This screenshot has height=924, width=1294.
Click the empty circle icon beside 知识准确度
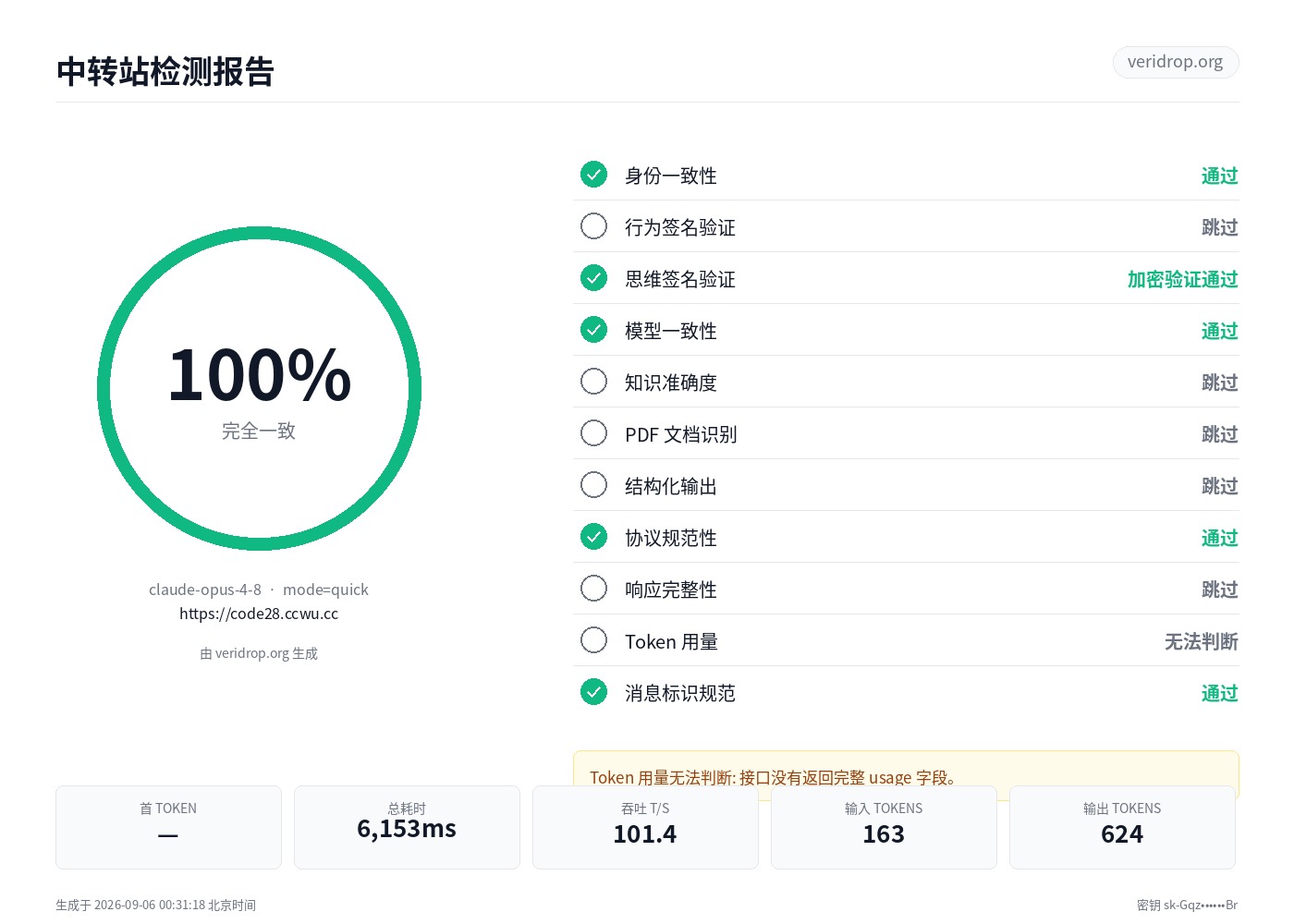click(x=593, y=382)
